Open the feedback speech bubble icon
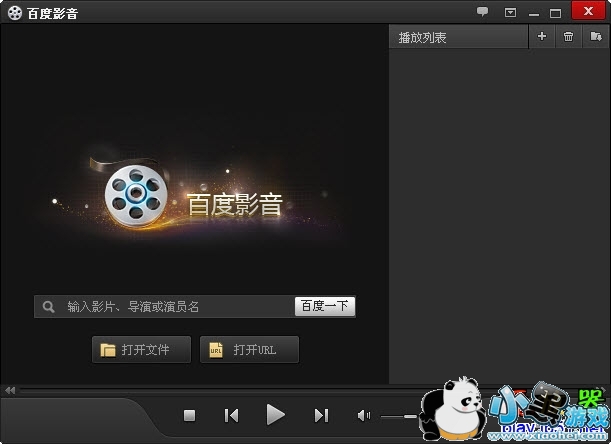Viewport: 611px width, 444px height. click(482, 12)
